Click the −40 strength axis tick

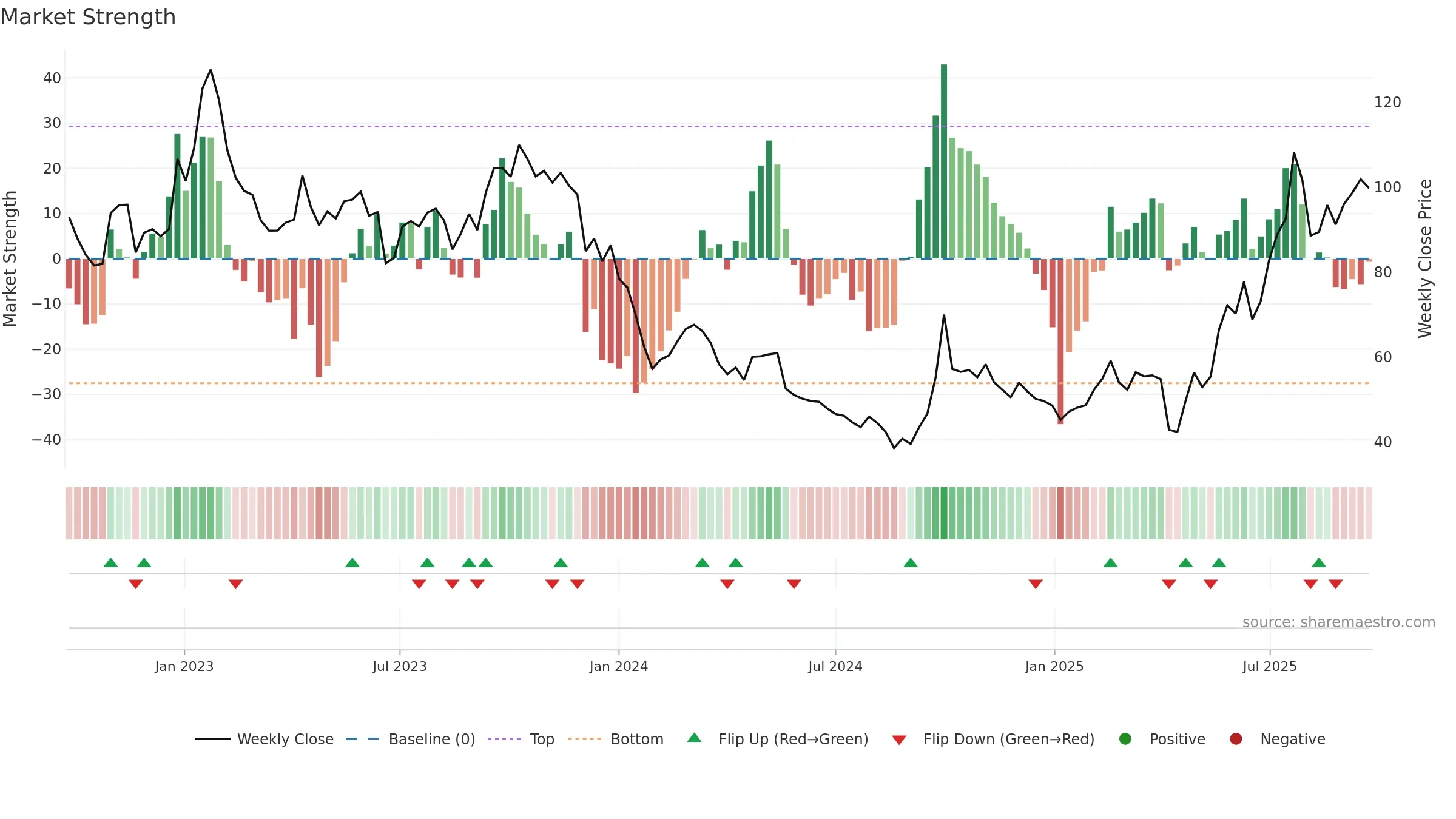tap(46, 439)
